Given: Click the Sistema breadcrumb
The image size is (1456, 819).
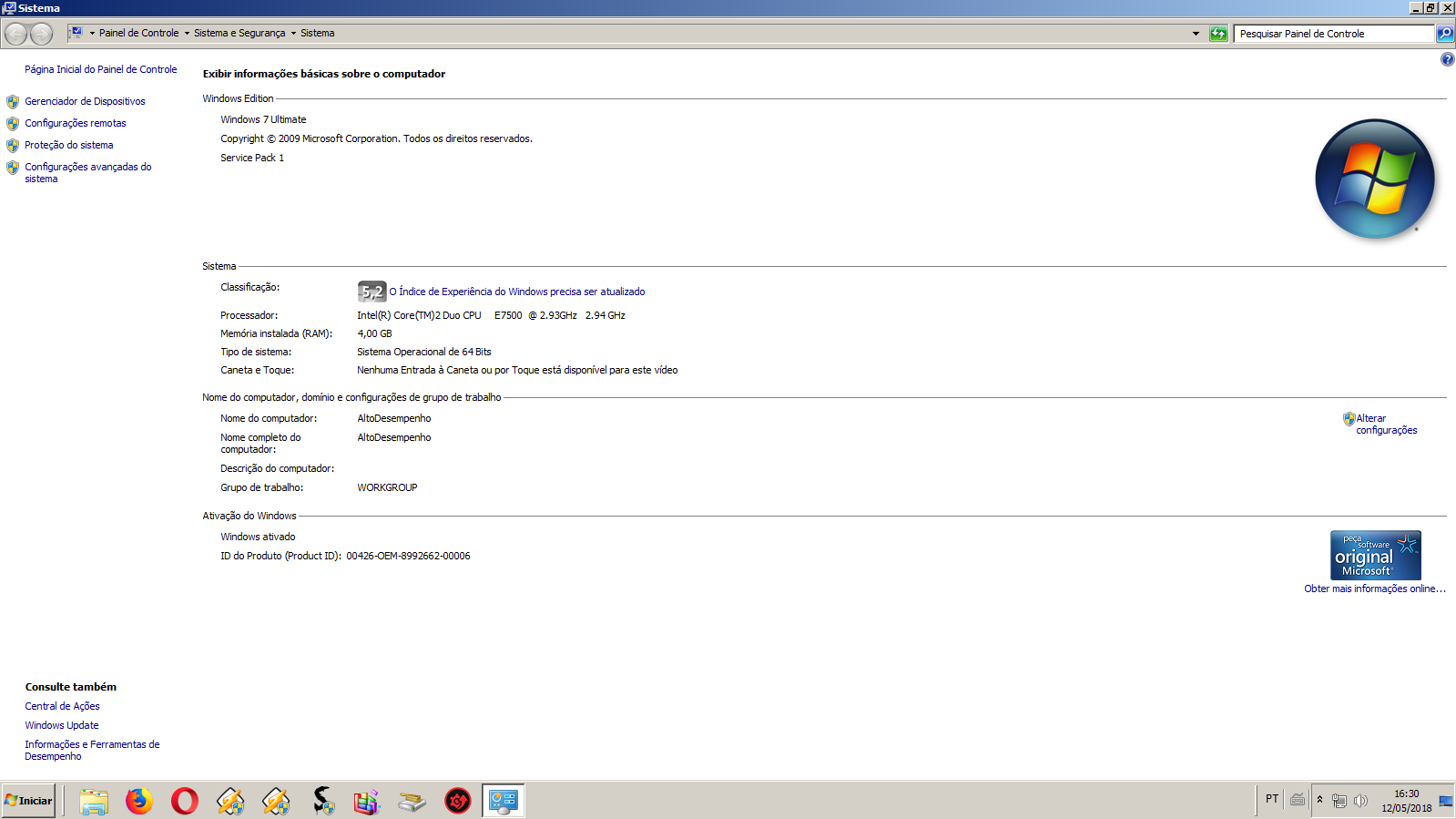Looking at the screenshot, I should coord(318,33).
